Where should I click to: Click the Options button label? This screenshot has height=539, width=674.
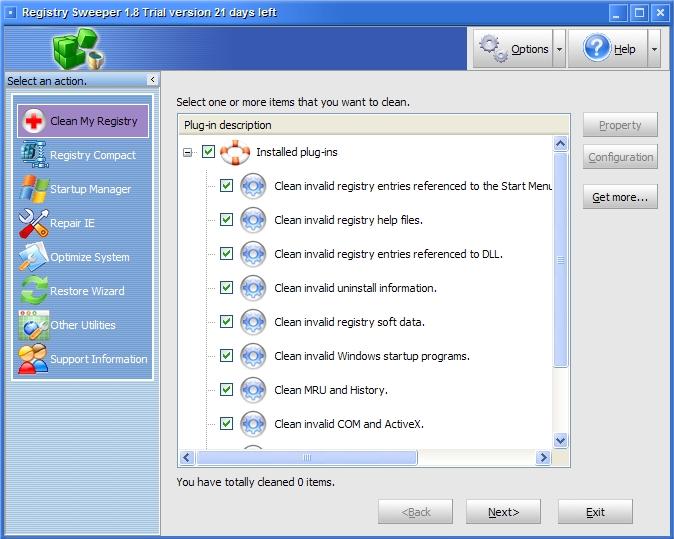pos(530,49)
